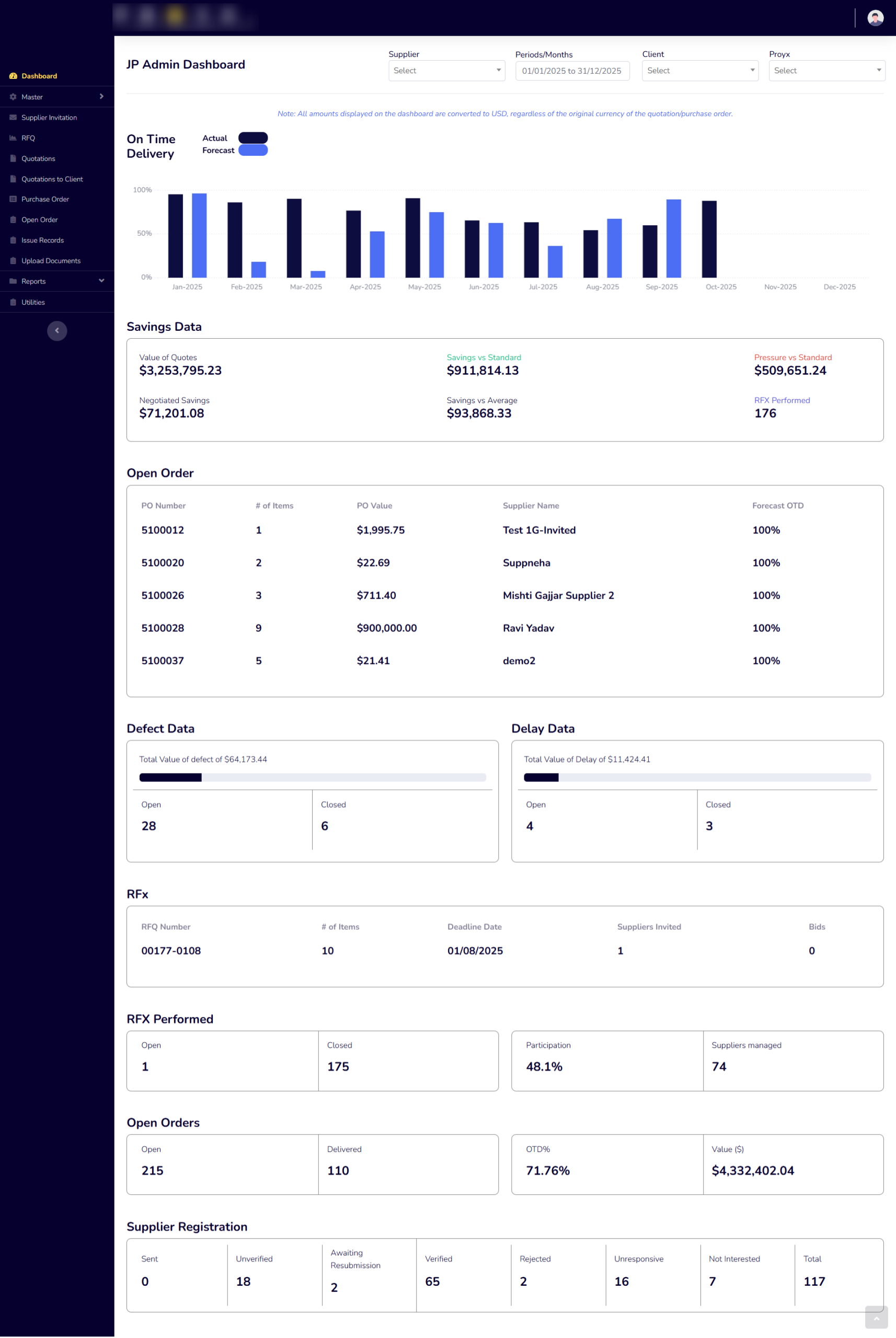Click the Reports folder icon
The image size is (896, 1338).
click(x=13, y=282)
